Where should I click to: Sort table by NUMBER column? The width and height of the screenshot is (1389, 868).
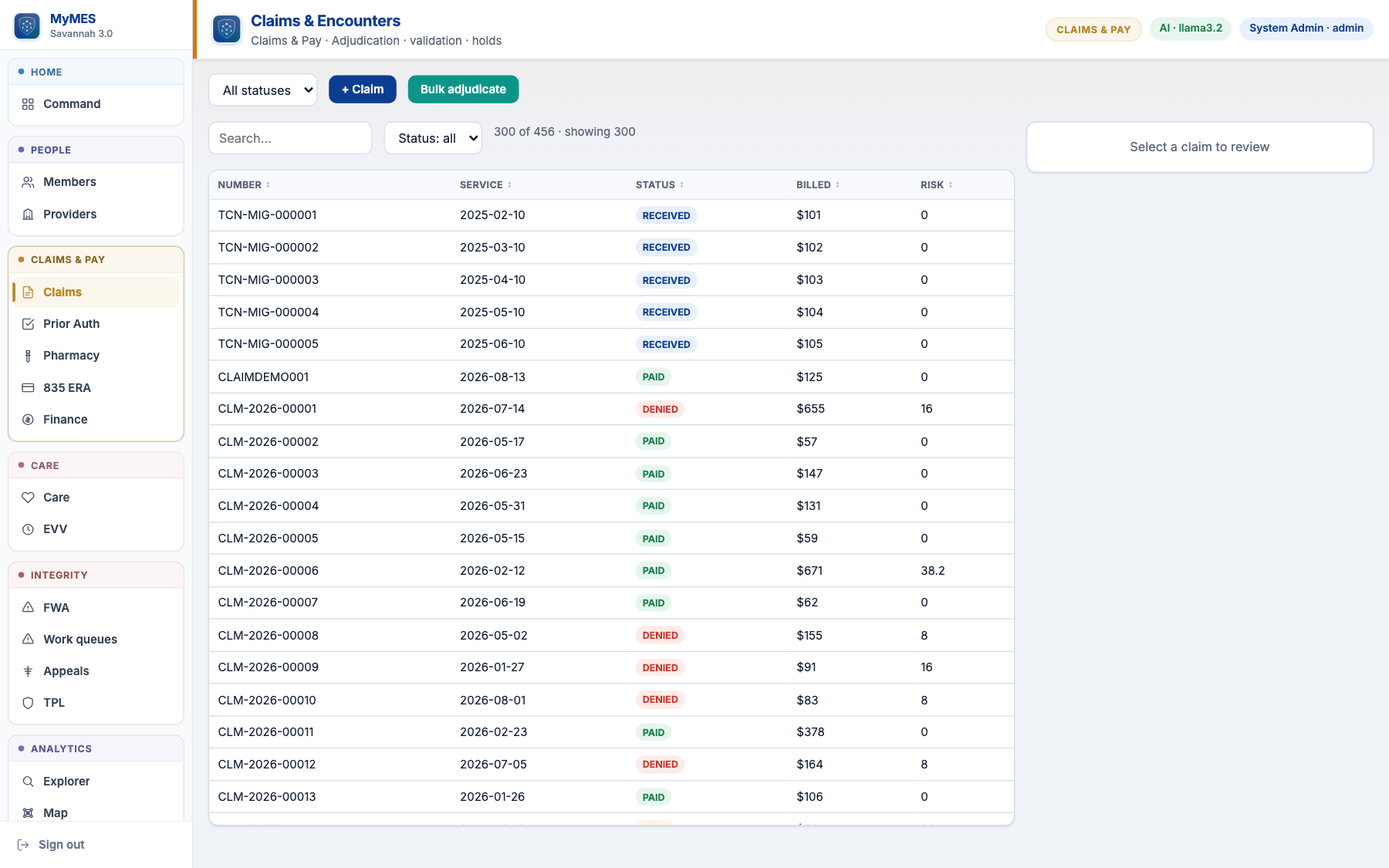[x=244, y=185]
